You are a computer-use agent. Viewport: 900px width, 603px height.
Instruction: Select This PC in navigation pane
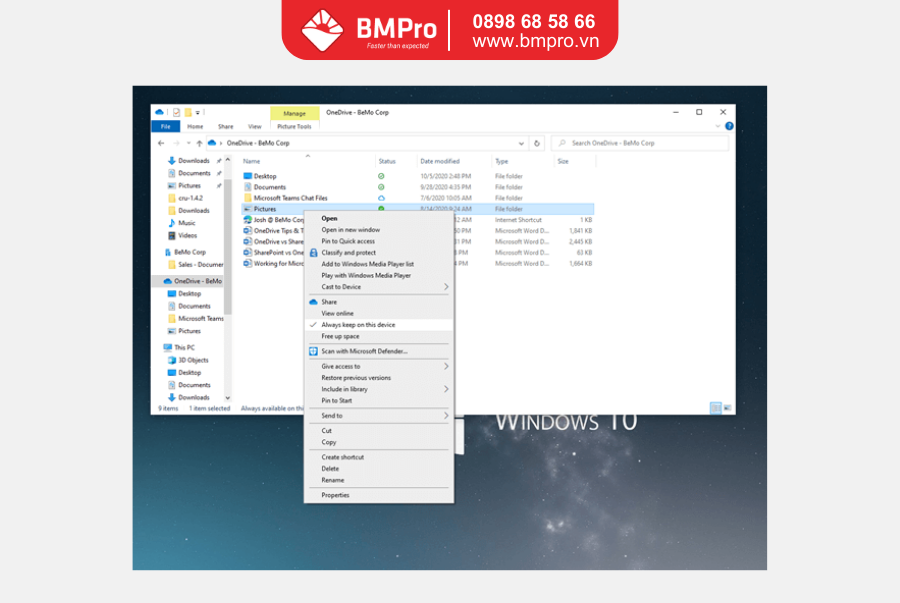(x=184, y=348)
